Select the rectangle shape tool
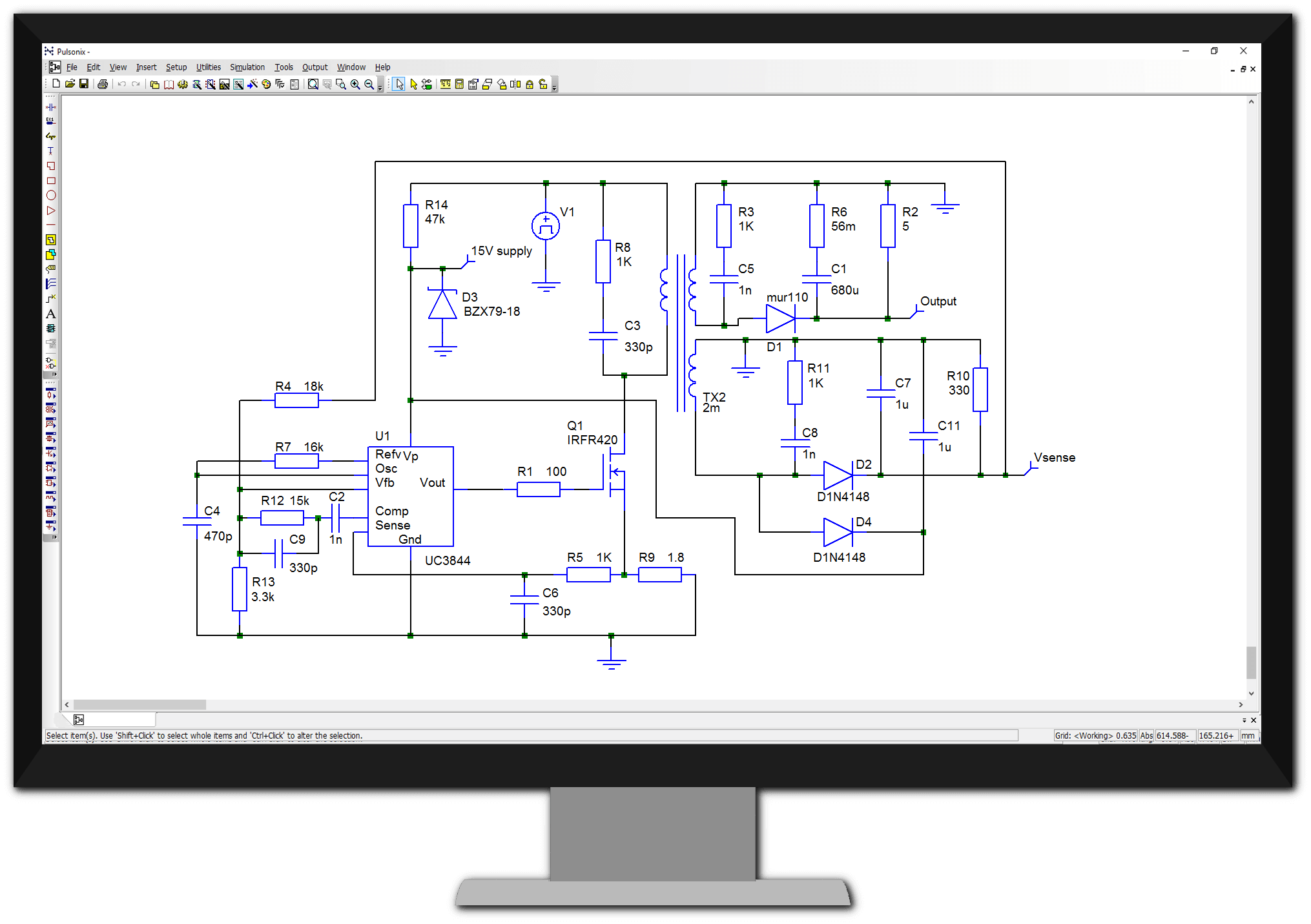This screenshot has height=924, width=1311. pyautogui.click(x=51, y=181)
